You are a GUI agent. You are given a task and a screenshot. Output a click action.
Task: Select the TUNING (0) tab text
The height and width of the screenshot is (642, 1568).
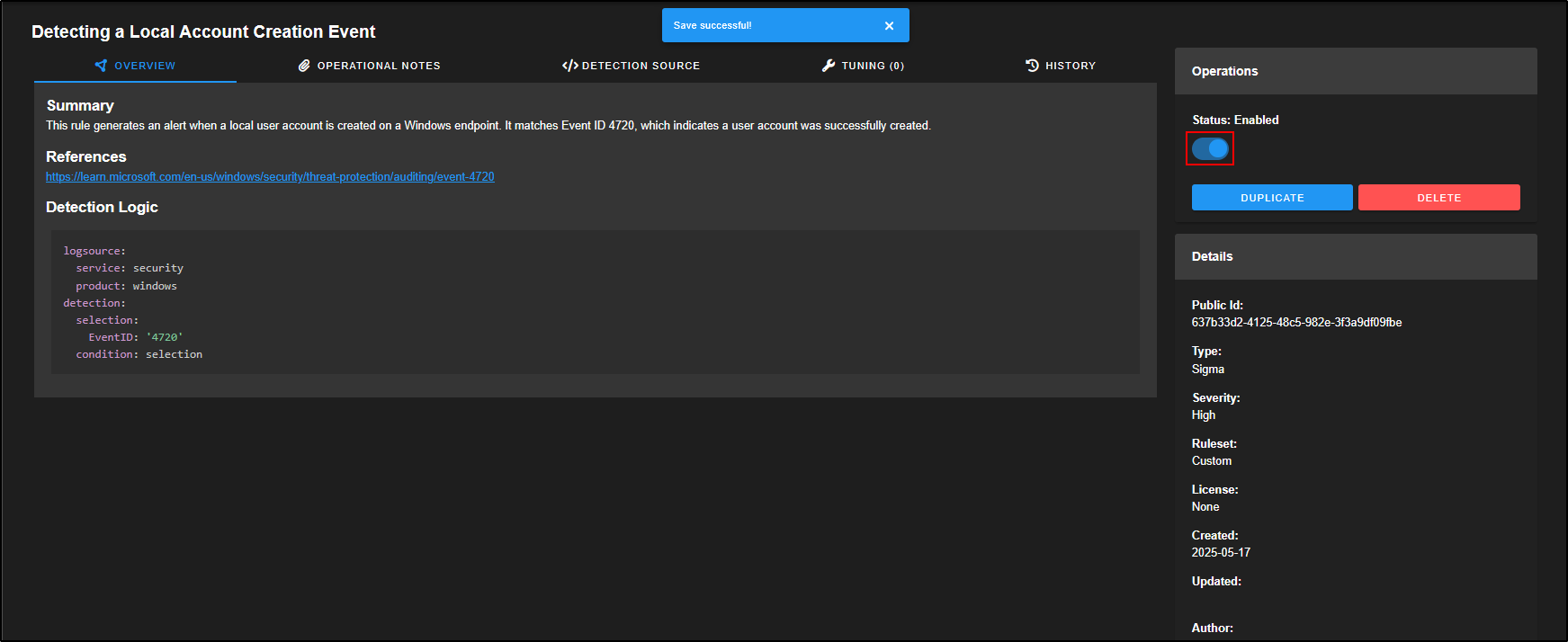(873, 66)
